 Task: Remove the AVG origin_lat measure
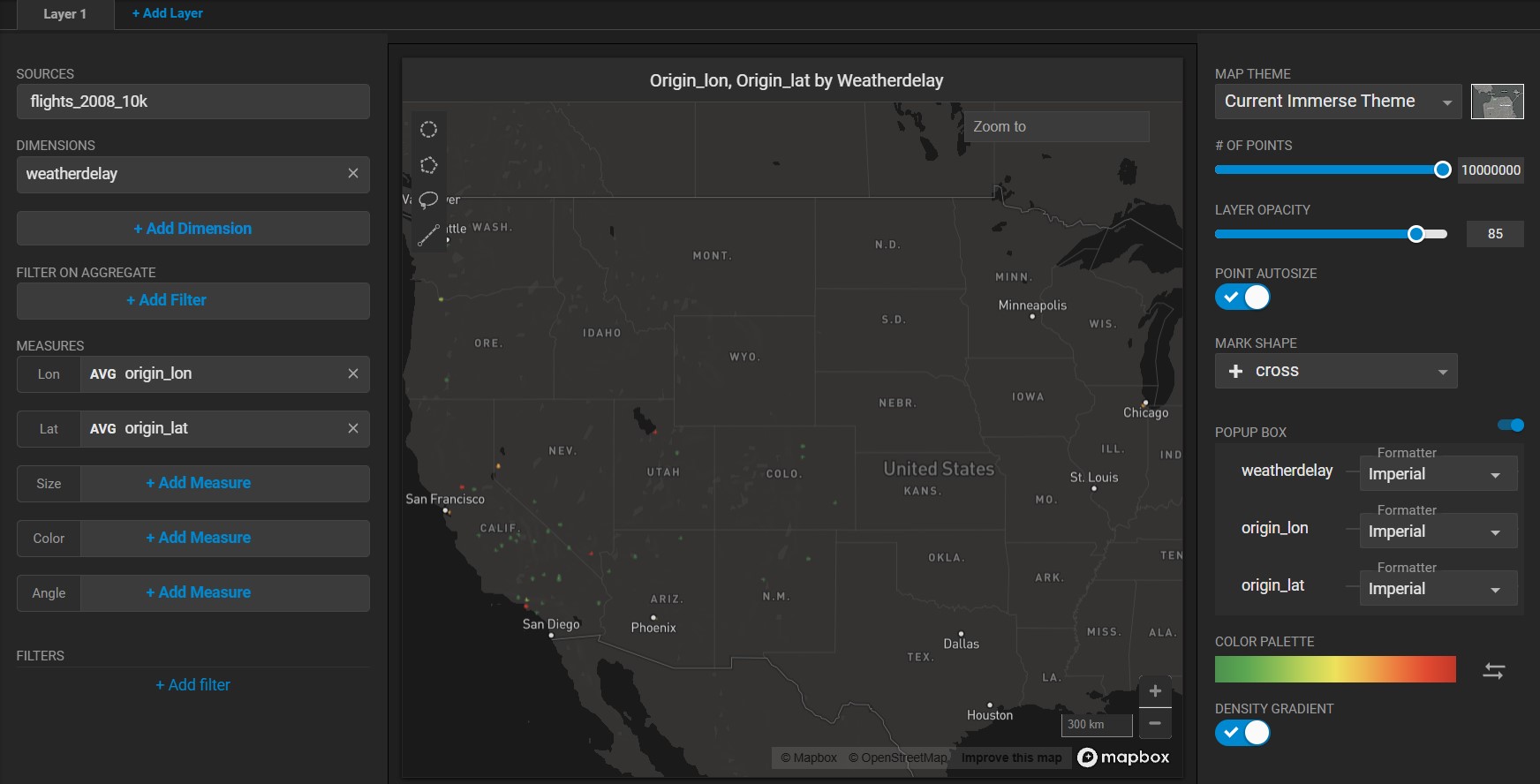353,428
